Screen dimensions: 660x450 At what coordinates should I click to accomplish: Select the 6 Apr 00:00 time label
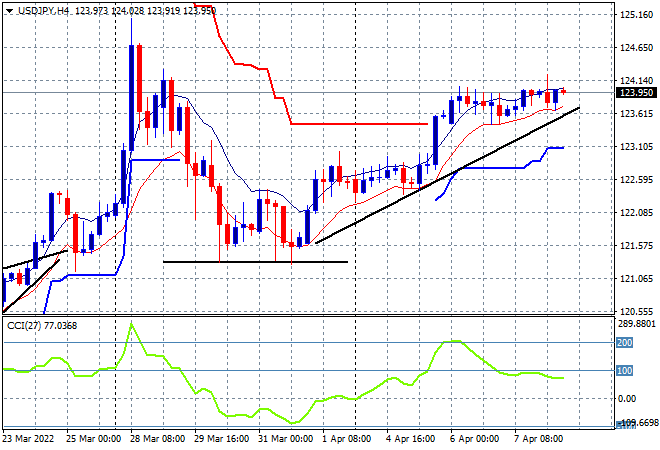(474, 439)
